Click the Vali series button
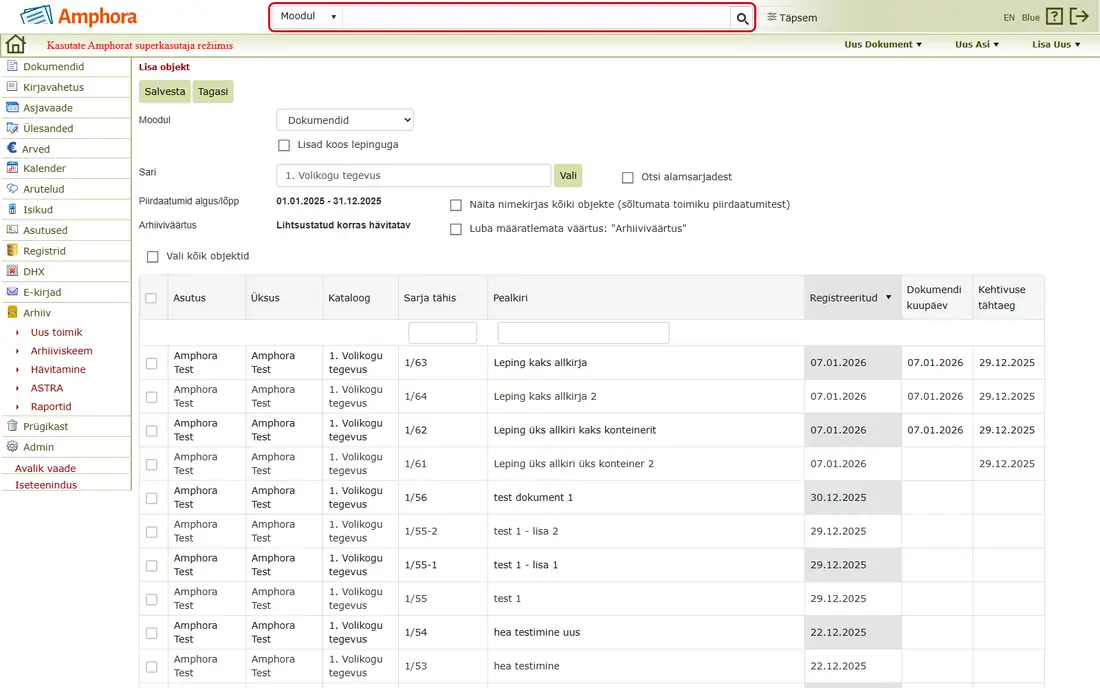Viewport: 1100px width, 688px height. point(568,175)
